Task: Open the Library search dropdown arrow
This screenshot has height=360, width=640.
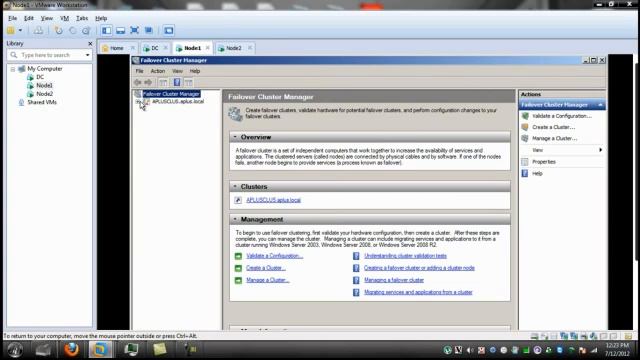Action: click(x=87, y=55)
